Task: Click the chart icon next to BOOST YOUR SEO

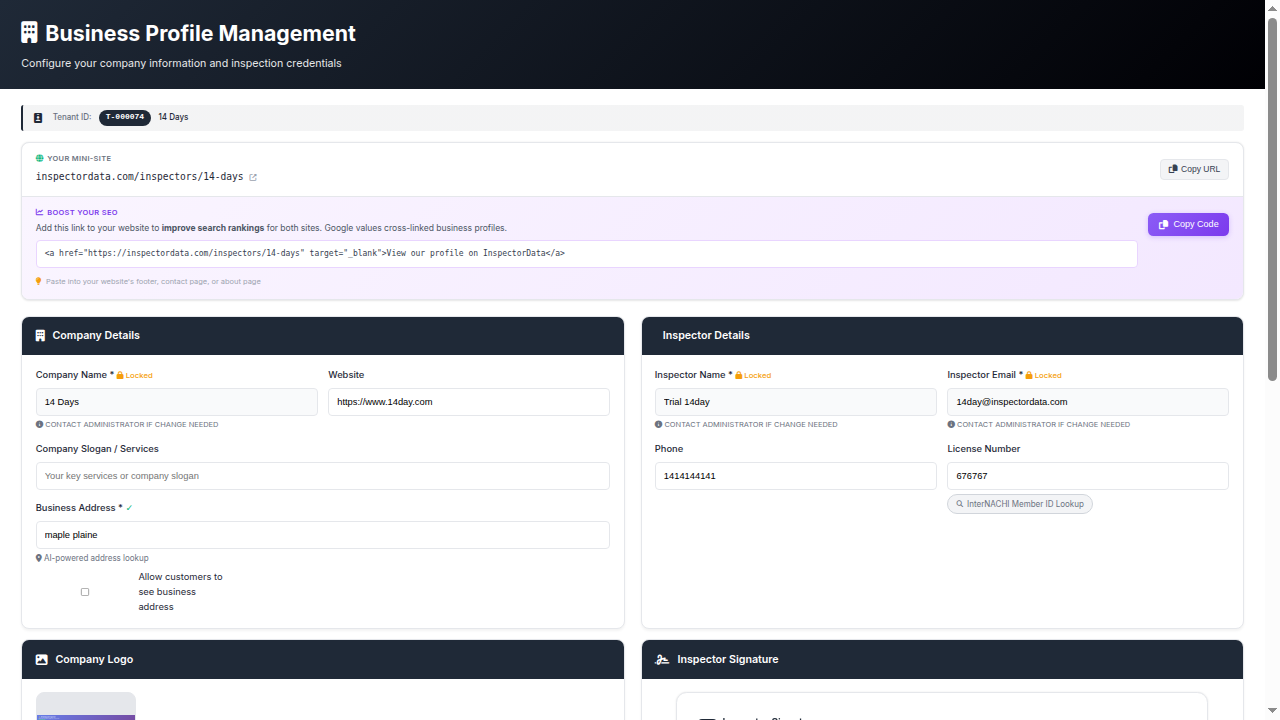Action: (39, 212)
